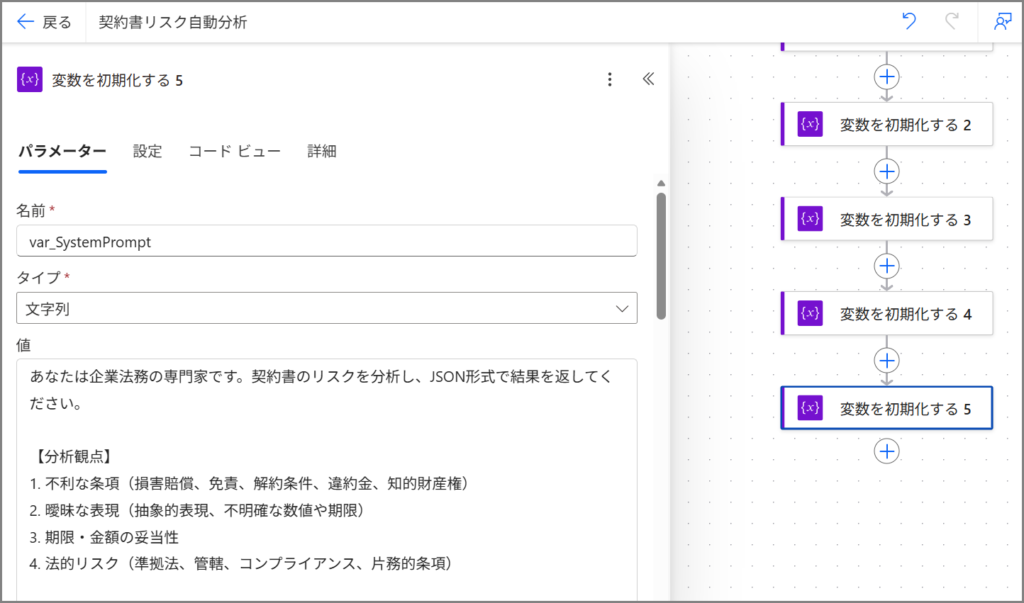Select the 変数を初期化する 3 action node

click(x=888, y=219)
